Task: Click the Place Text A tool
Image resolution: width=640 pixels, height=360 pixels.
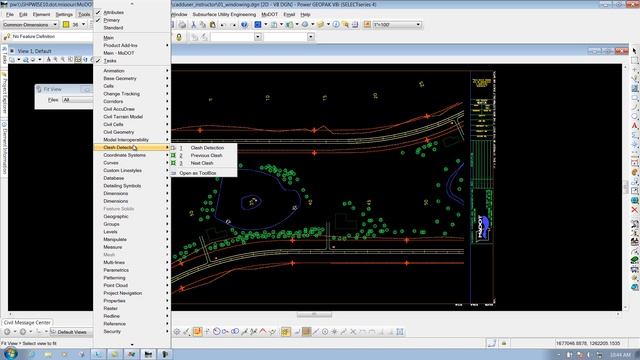Action: click(635, 126)
